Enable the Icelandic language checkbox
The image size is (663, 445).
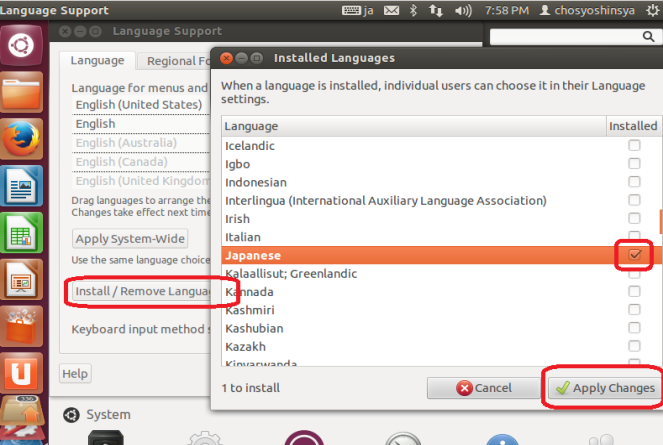tap(634, 146)
